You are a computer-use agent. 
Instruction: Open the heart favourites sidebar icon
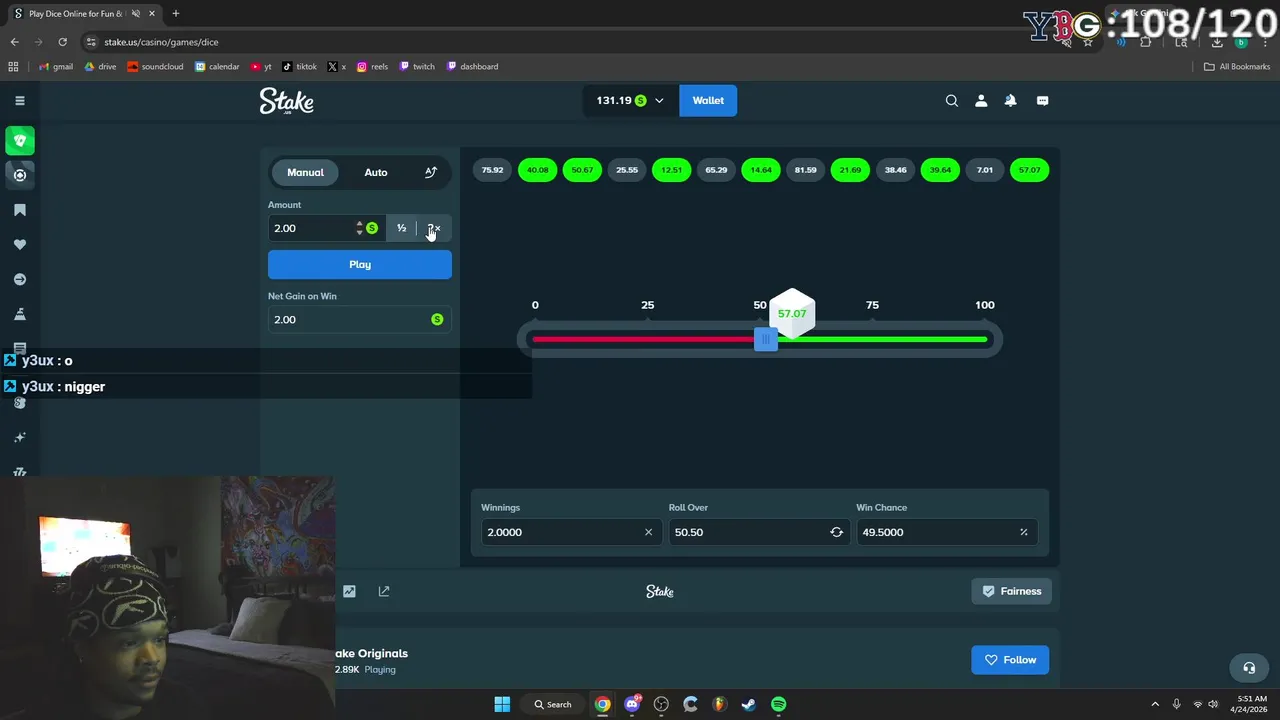click(20, 244)
